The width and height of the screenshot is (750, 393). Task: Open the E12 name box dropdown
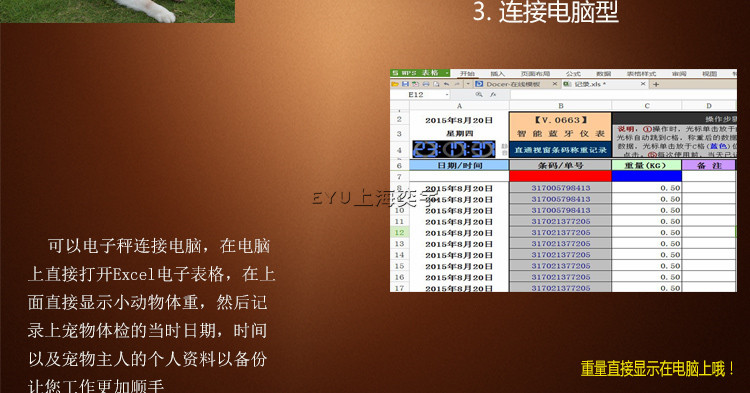[447, 95]
